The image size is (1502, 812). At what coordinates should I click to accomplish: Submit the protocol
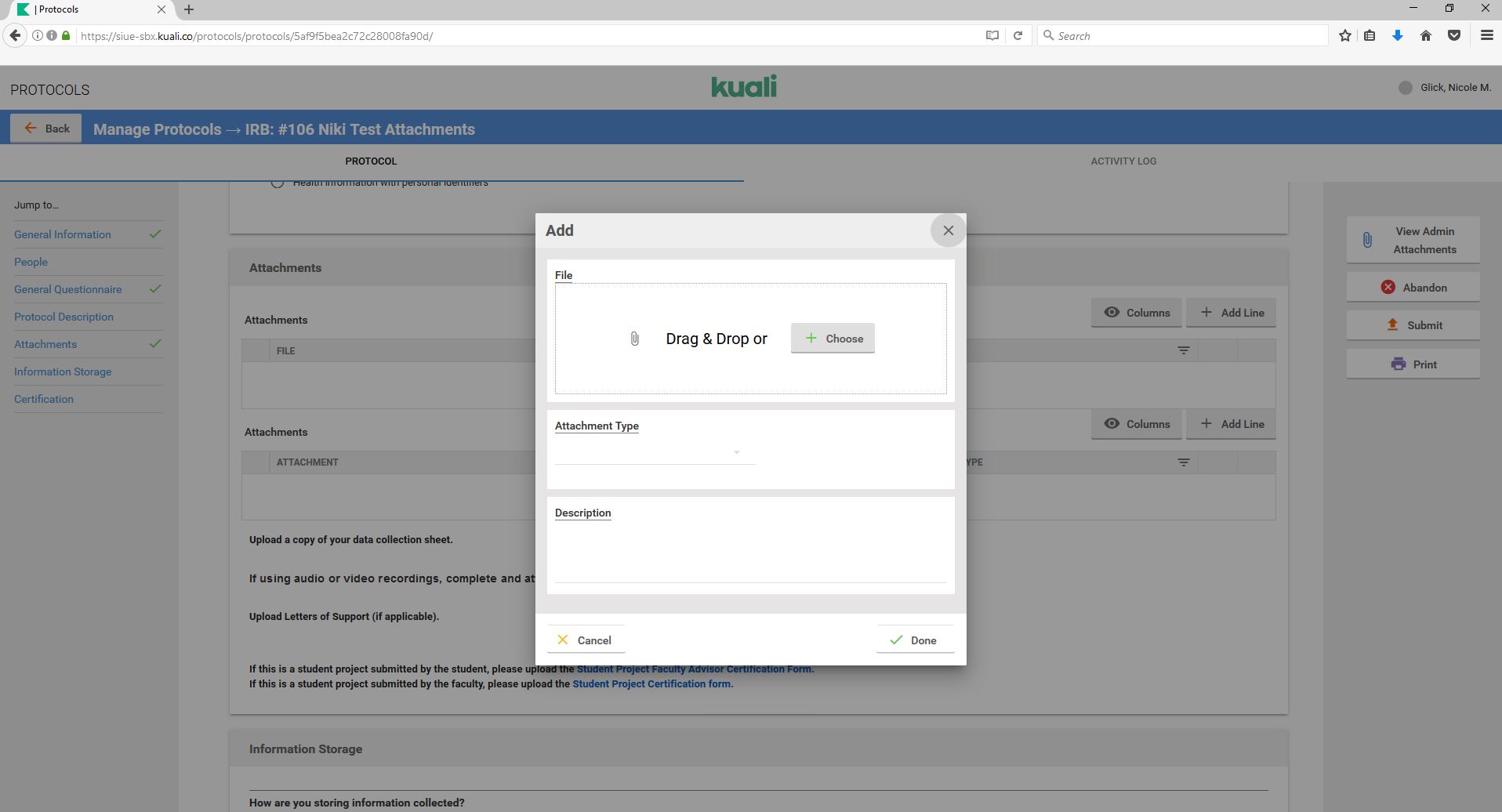(x=1413, y=325)
